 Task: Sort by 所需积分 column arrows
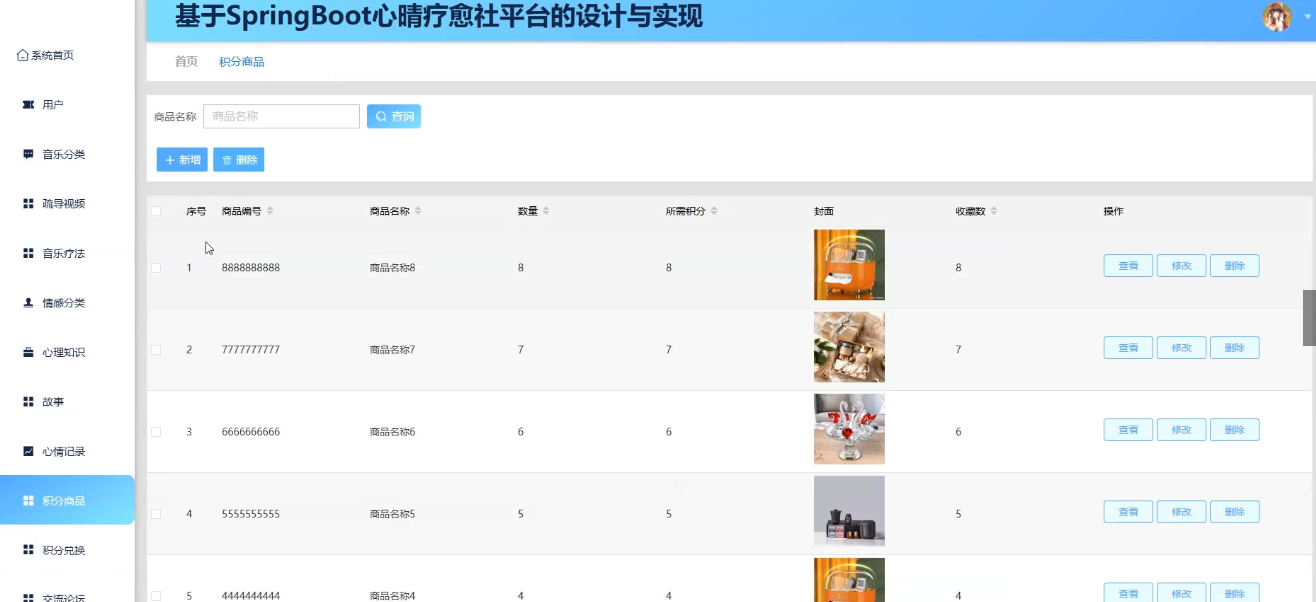(x=714, y=211)
